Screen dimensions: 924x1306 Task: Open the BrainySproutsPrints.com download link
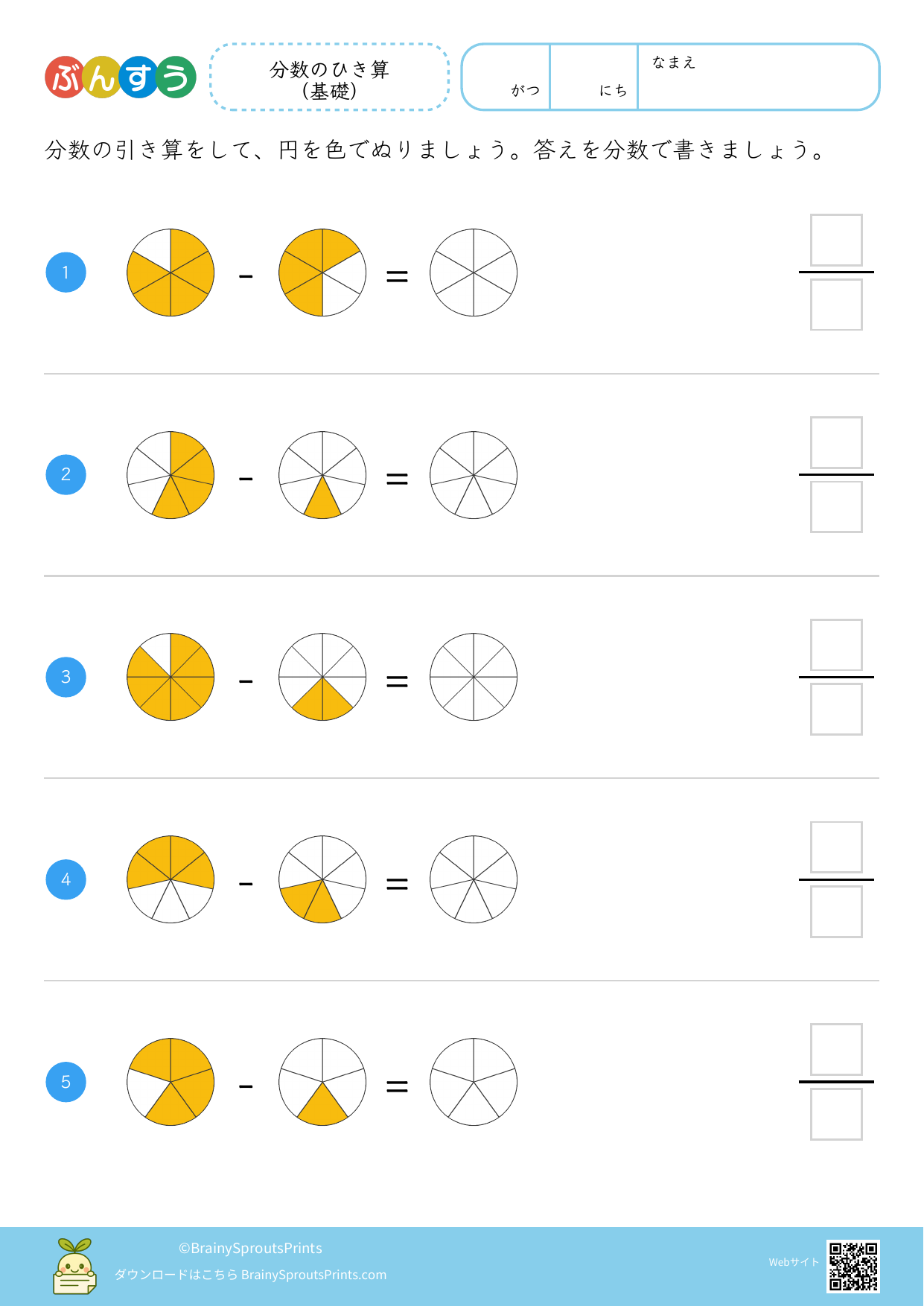[313, 1275]
